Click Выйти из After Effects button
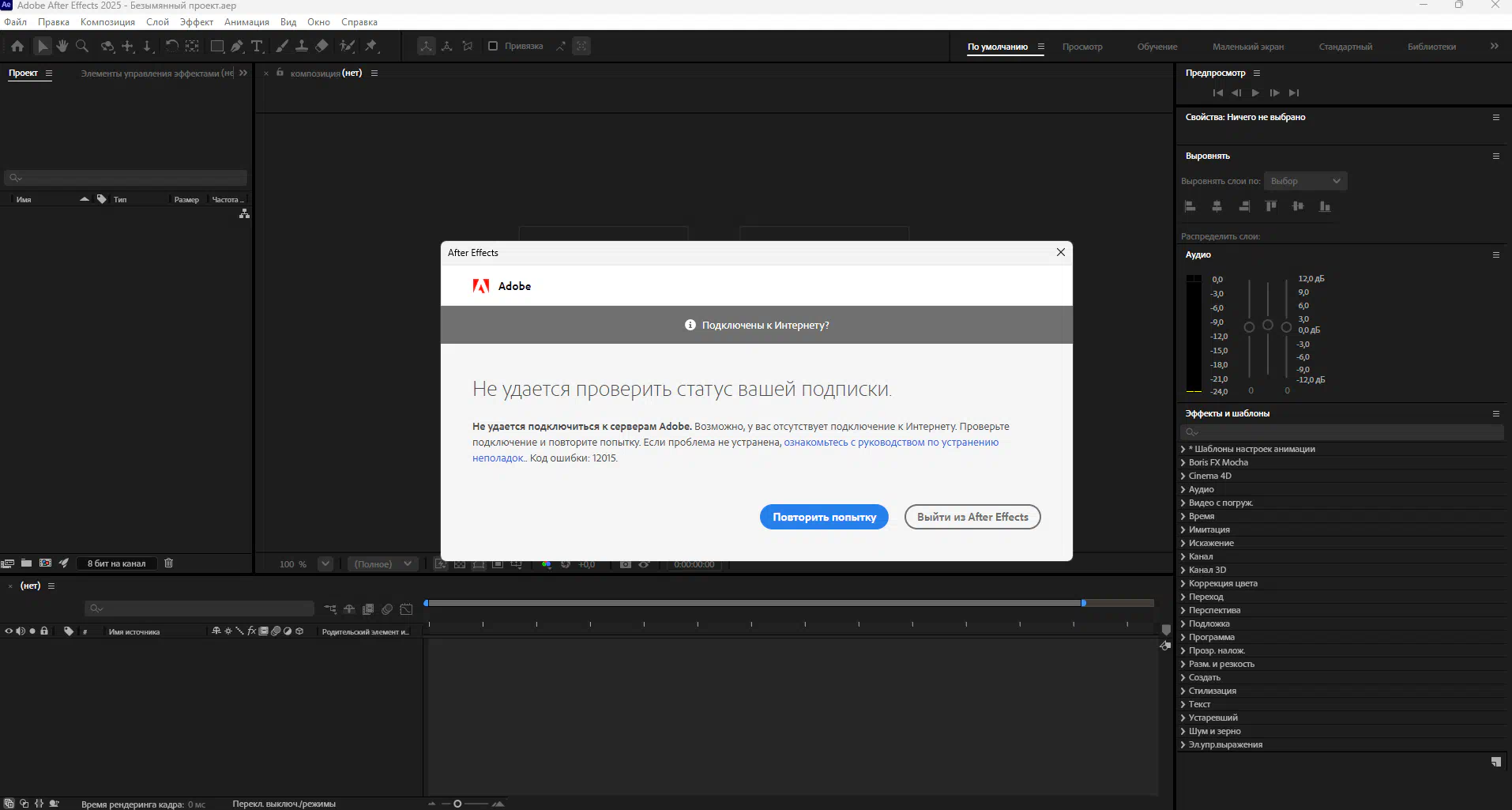1512x810 pixels. click(972, 517)
